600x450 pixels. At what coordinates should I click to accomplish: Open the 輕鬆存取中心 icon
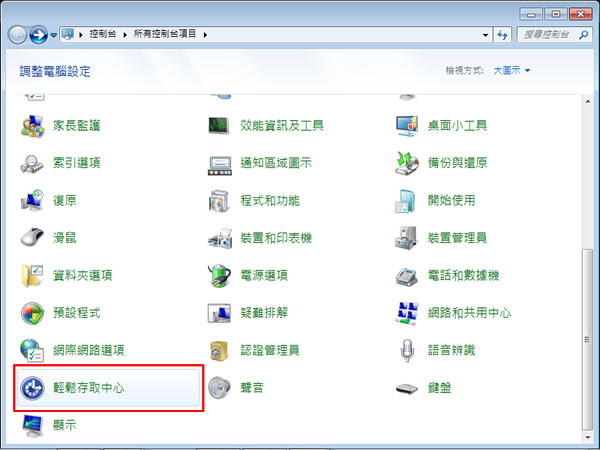(32, 388)
